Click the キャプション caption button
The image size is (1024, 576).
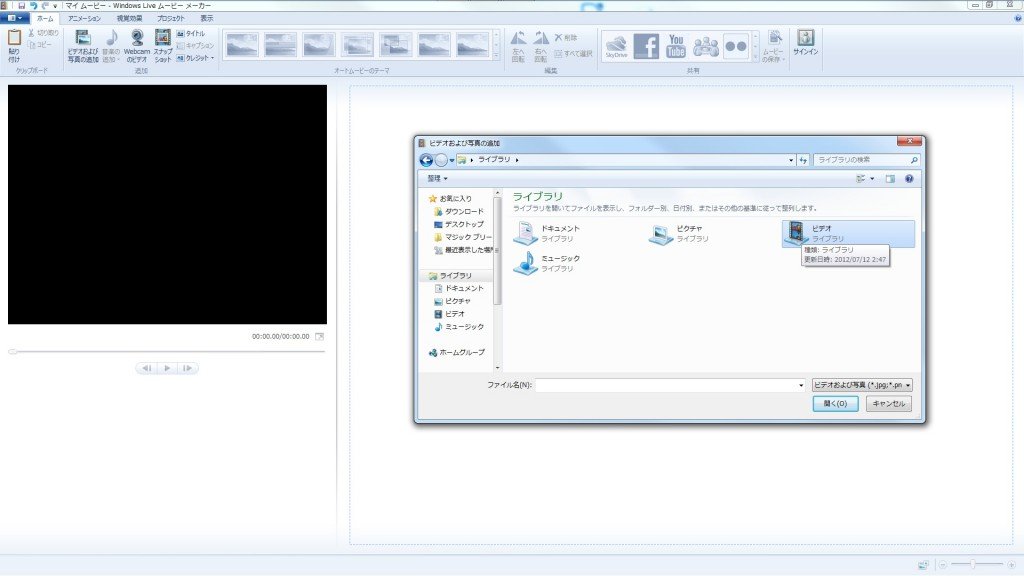tap(195, 46)
